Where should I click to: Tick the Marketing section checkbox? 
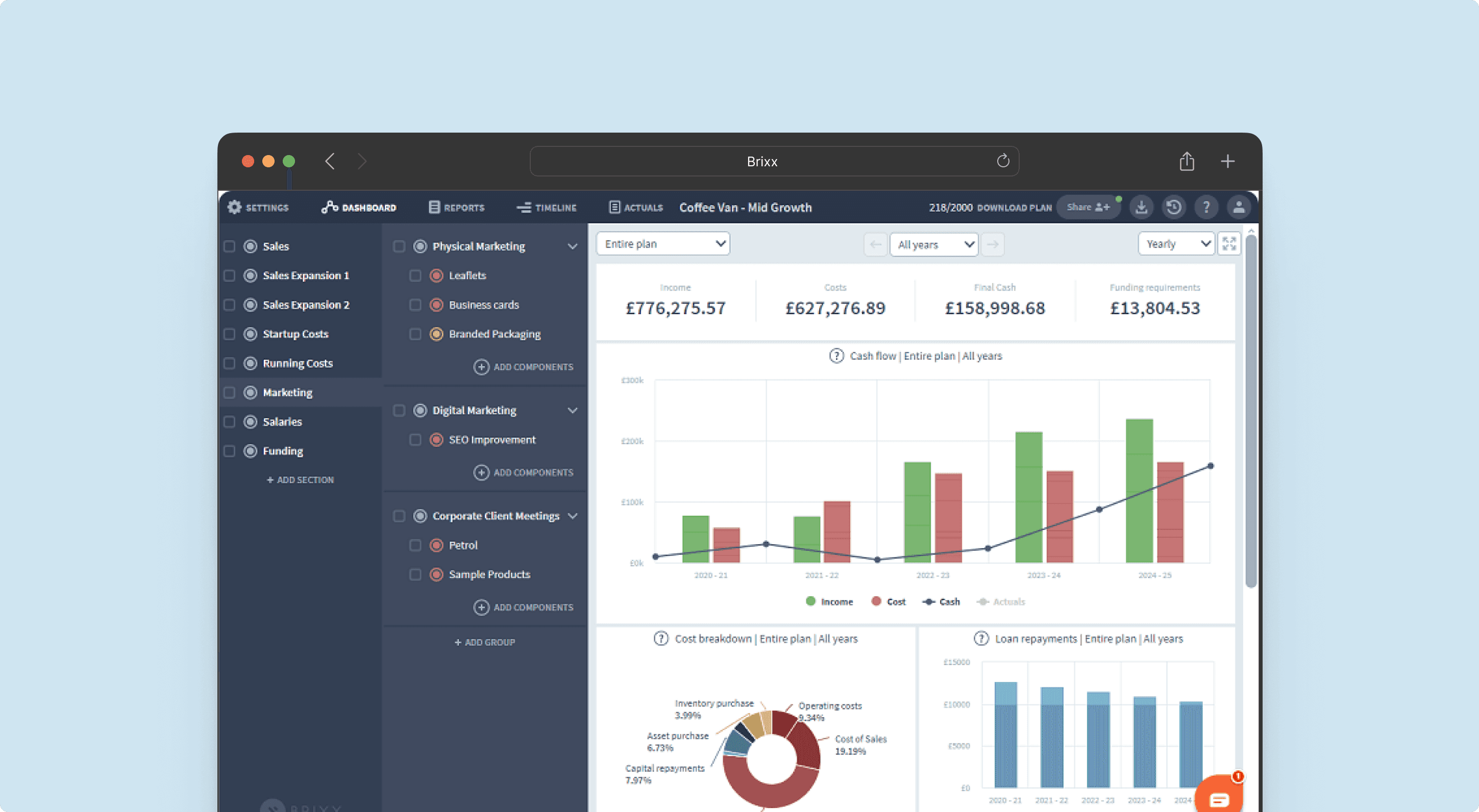coord(230,393)
